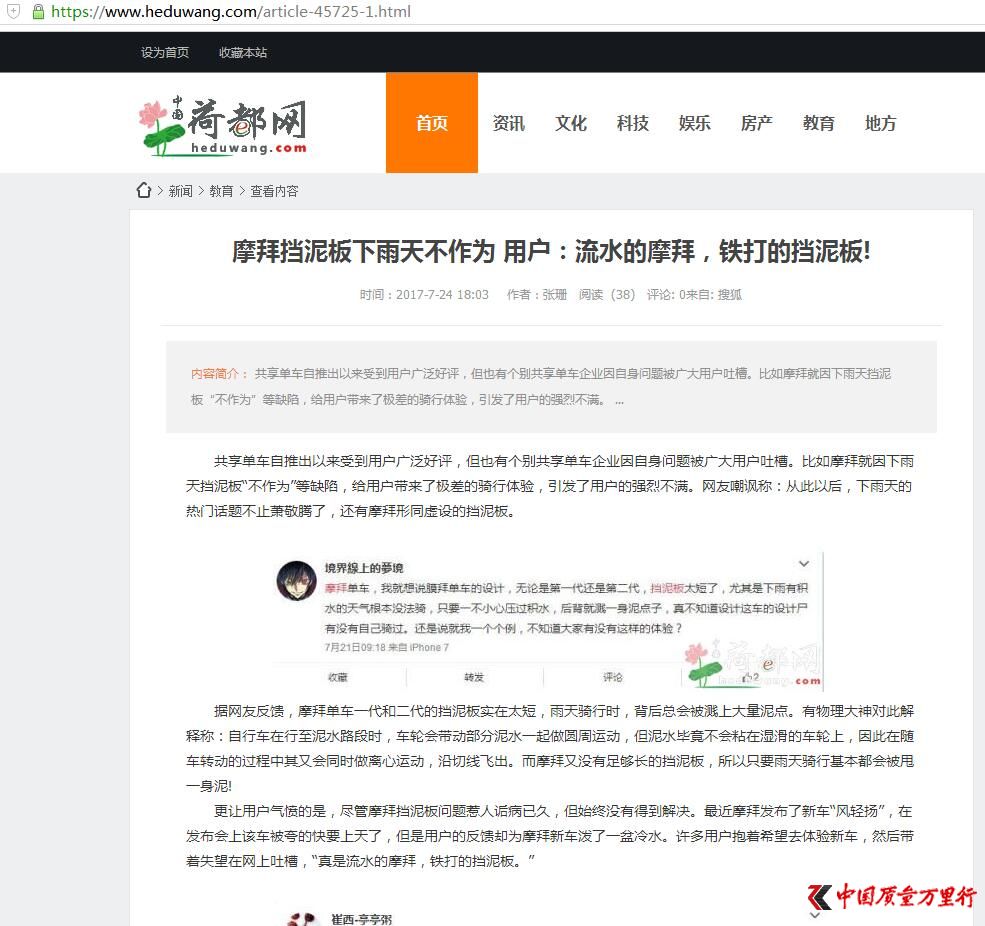Click 收藏本站 in the top bar
Screen dimensions: 985x926
point(242,53)
